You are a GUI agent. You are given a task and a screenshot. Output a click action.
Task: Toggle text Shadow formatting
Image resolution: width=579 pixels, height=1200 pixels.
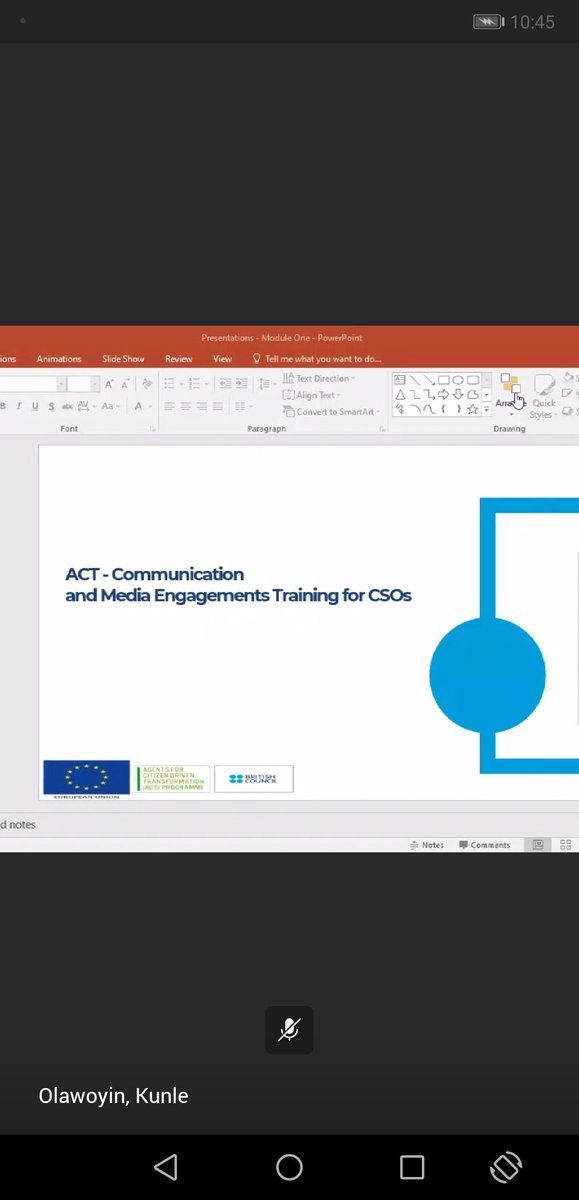pyautogui.click(x=51, y=406)
